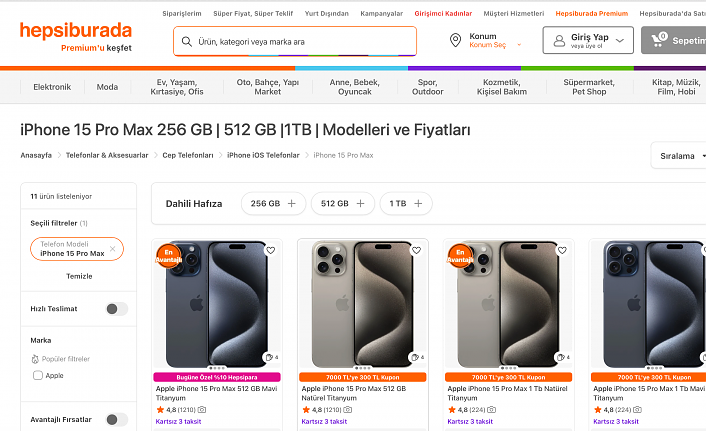Screen dimensions: 706x431
Task: Enable the Avantajlı Fırsatlar toggle
Action: (116, 419)
